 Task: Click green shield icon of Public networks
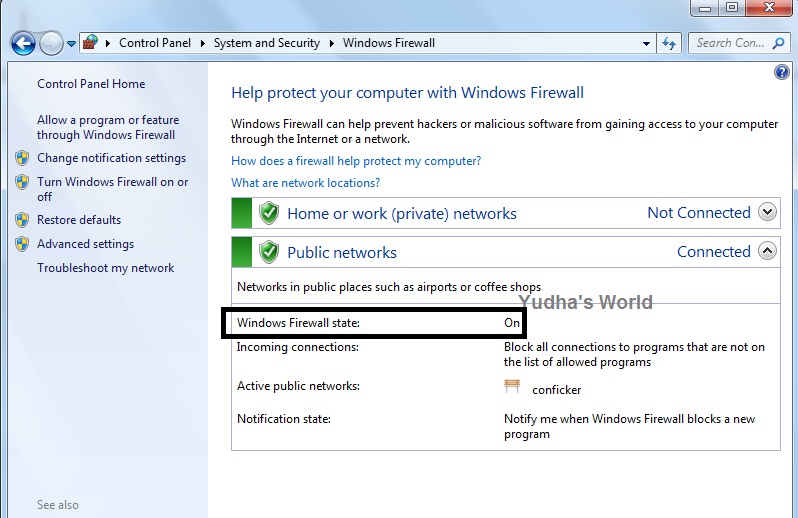[269, 252]
